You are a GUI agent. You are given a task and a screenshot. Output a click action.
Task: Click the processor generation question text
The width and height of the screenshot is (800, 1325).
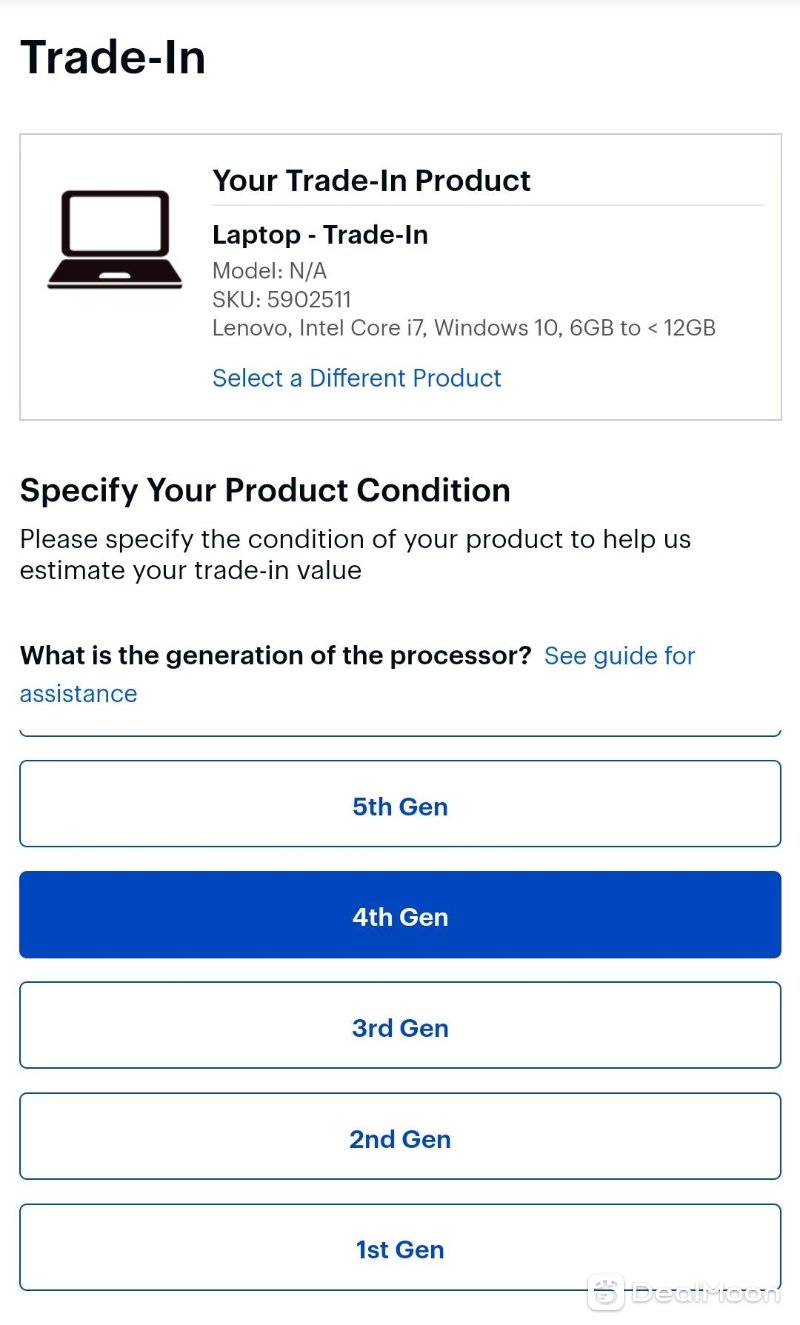(x=276, y=656)
